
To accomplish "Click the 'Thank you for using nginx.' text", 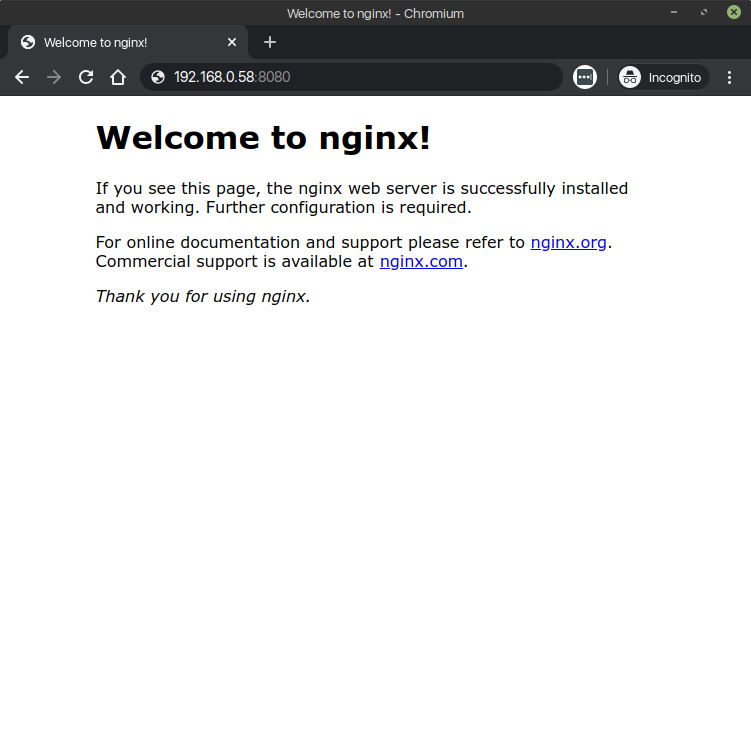I will coord(203,296).
